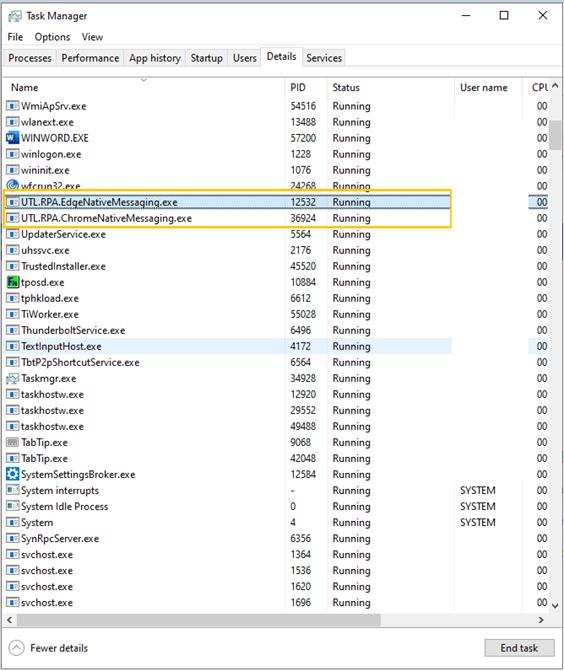This screenshot has height=671, width=564.
Task: Select the svchost.exe row with PID 1620
Action: pyautogui.click(x=276, y=586)
